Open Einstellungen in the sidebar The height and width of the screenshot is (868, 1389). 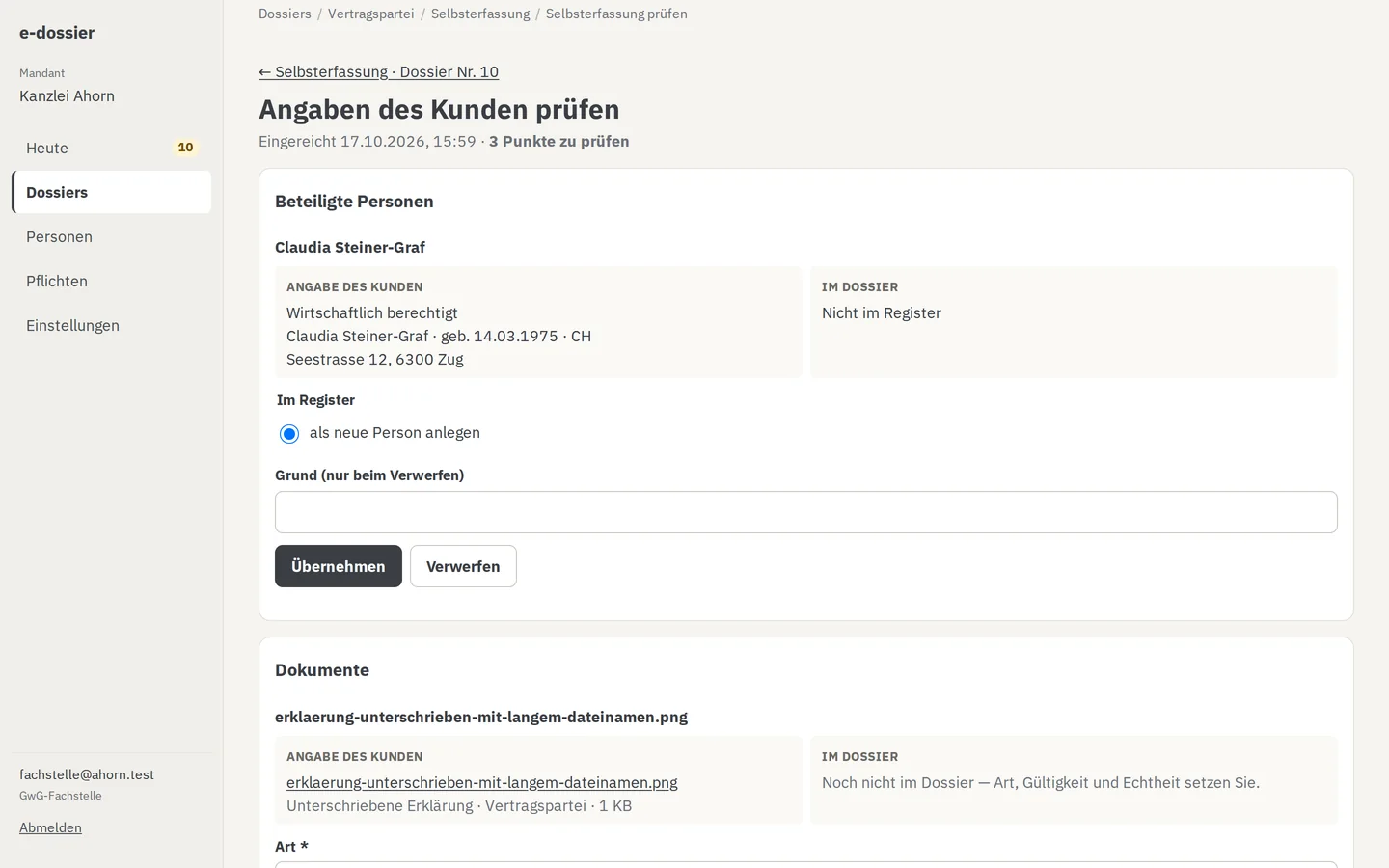coord(112,325)
